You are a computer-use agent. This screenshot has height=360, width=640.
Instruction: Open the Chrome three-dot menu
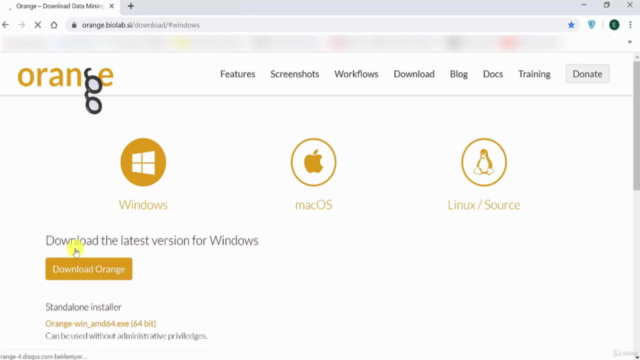(630, 25)
